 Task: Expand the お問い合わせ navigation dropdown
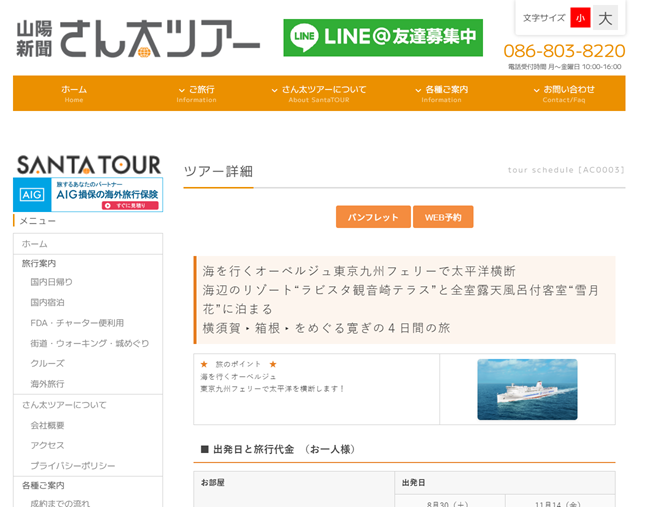coord(564,94)
